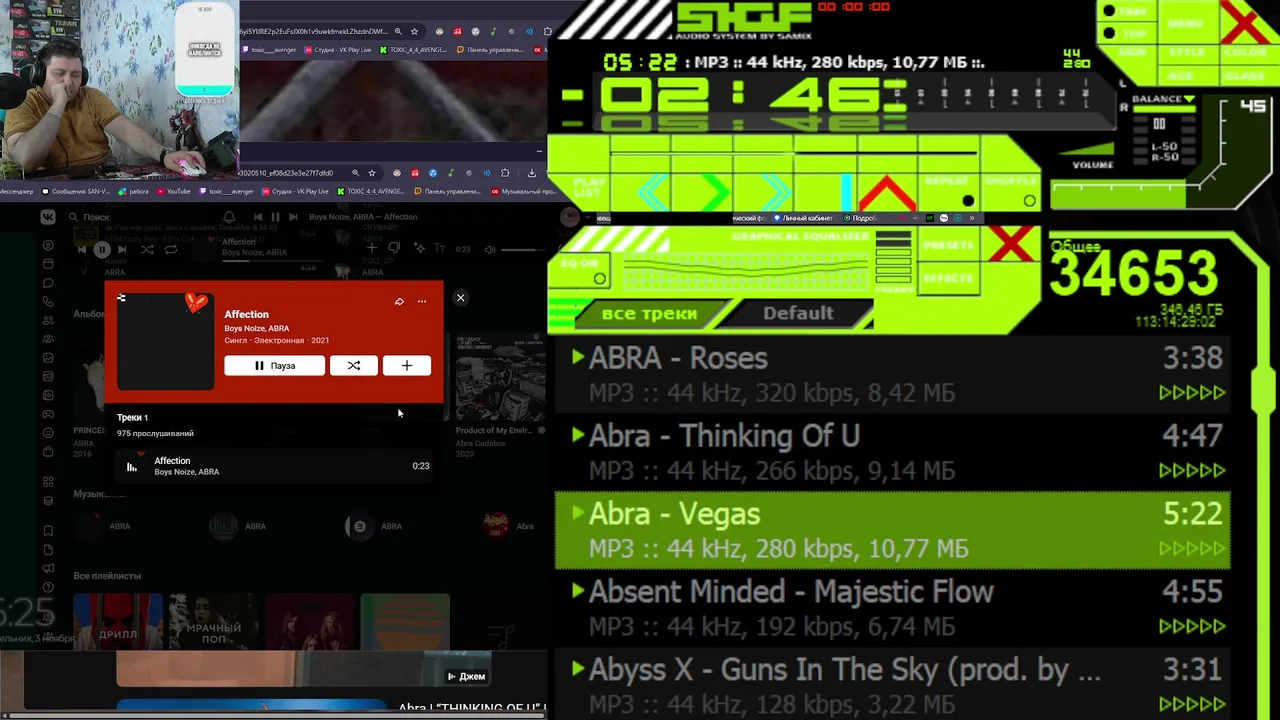Open MENU in audio player
Image resolution: width=1280 pixels, height=720 pixels.
1186,23
